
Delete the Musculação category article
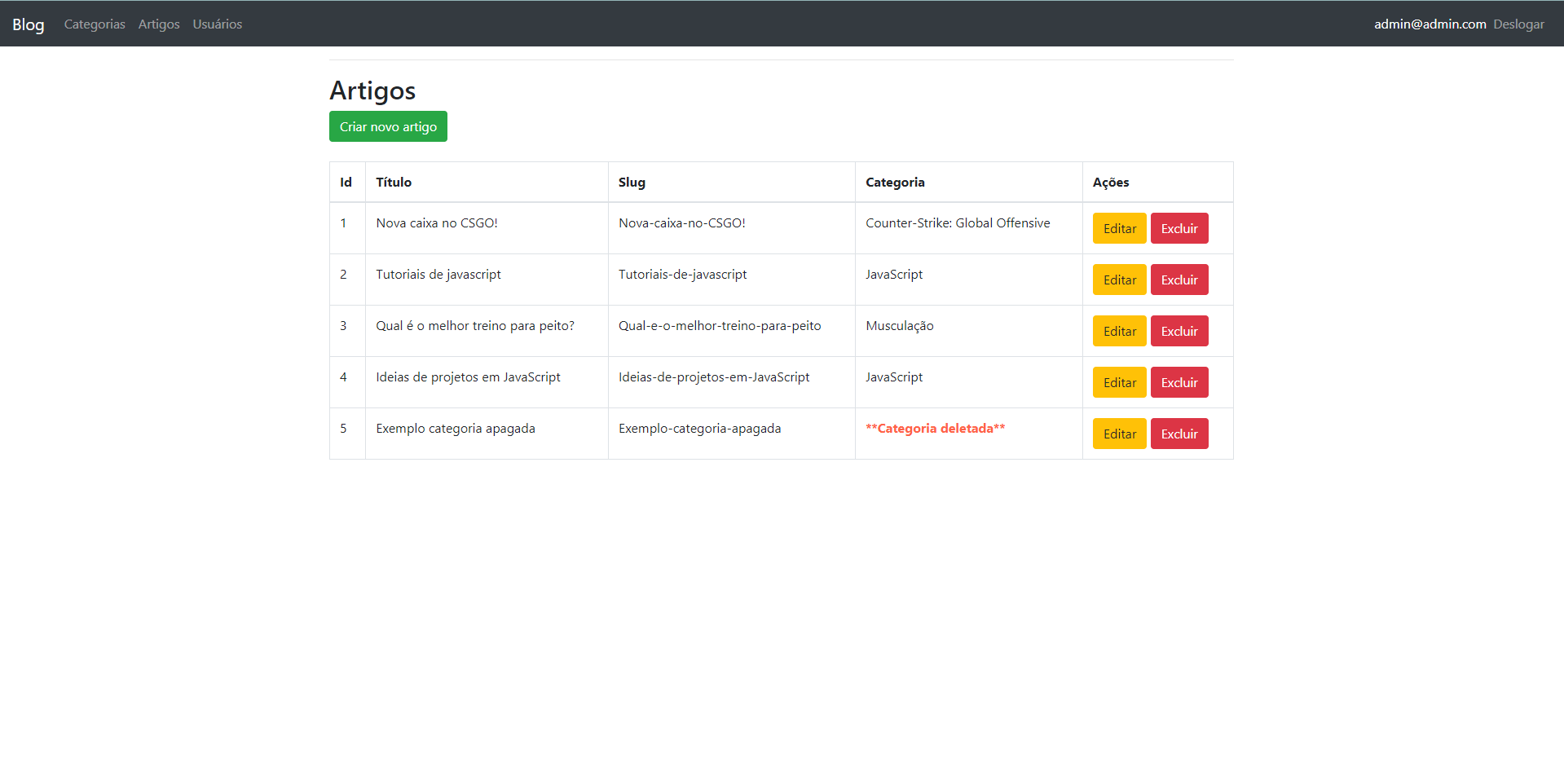point(1179,331)
